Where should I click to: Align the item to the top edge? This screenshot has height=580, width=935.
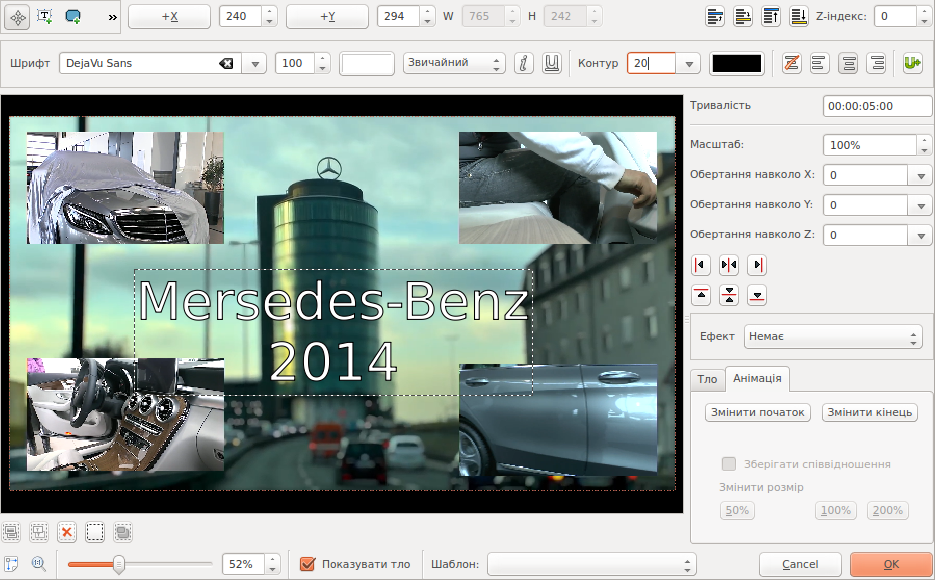tap(701, 295)
